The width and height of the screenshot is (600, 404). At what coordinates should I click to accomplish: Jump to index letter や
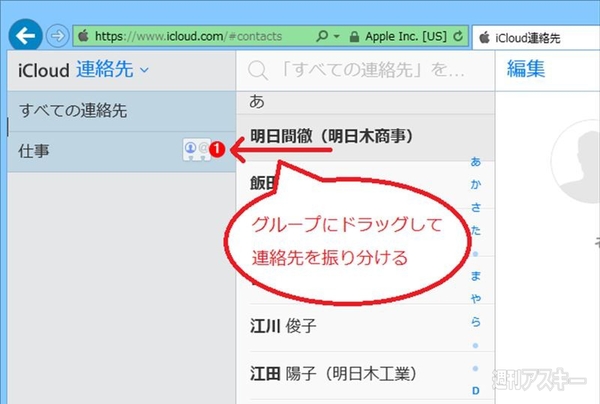(x=476, y=299)
